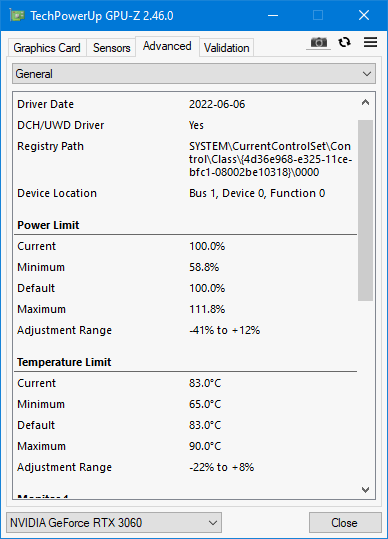The height and width of the screenshot is (539, 388).
Task: Minimize the GPU-Z window
Action: click(273, 15)
